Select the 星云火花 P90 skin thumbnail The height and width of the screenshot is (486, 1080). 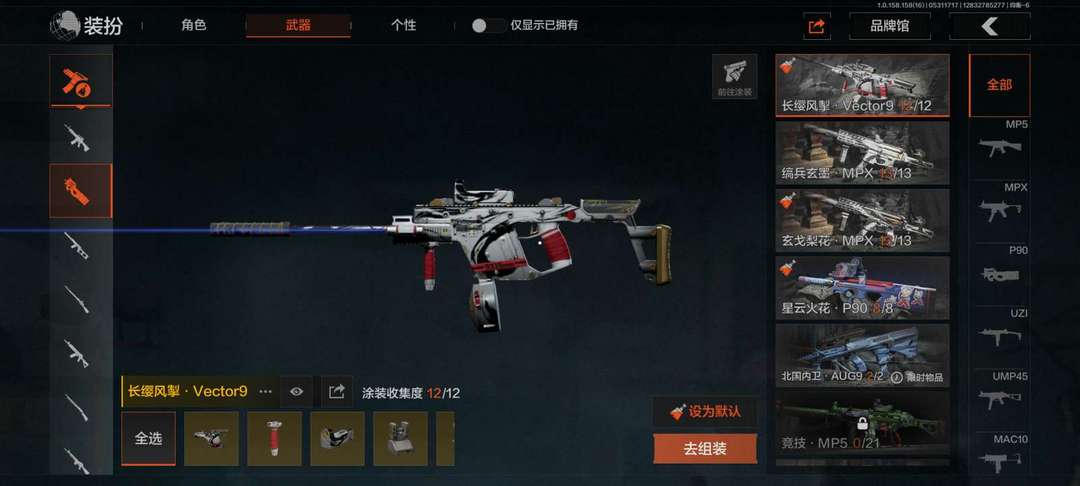862,288
